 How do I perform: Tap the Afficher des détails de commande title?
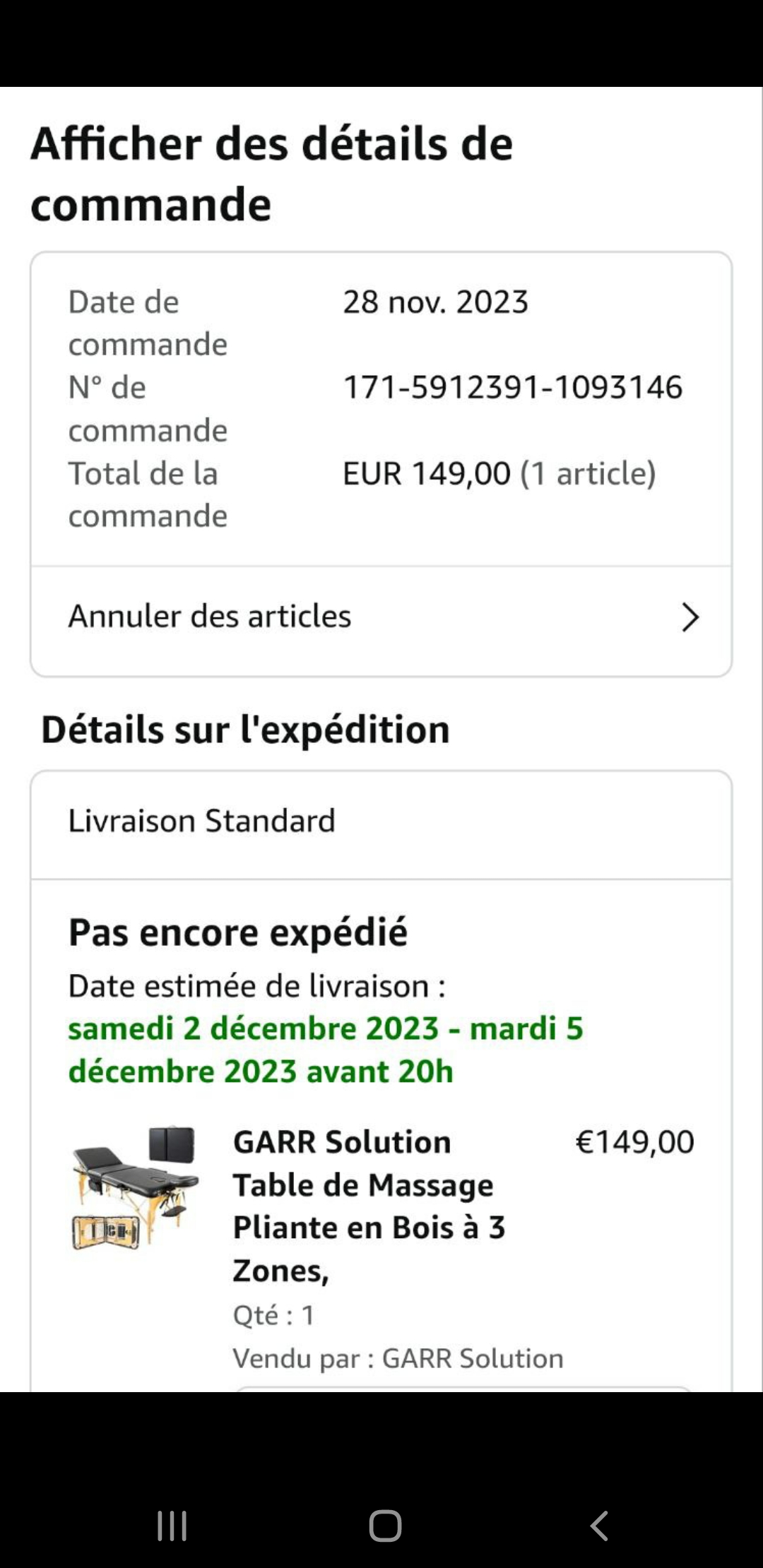coord(271,174)
